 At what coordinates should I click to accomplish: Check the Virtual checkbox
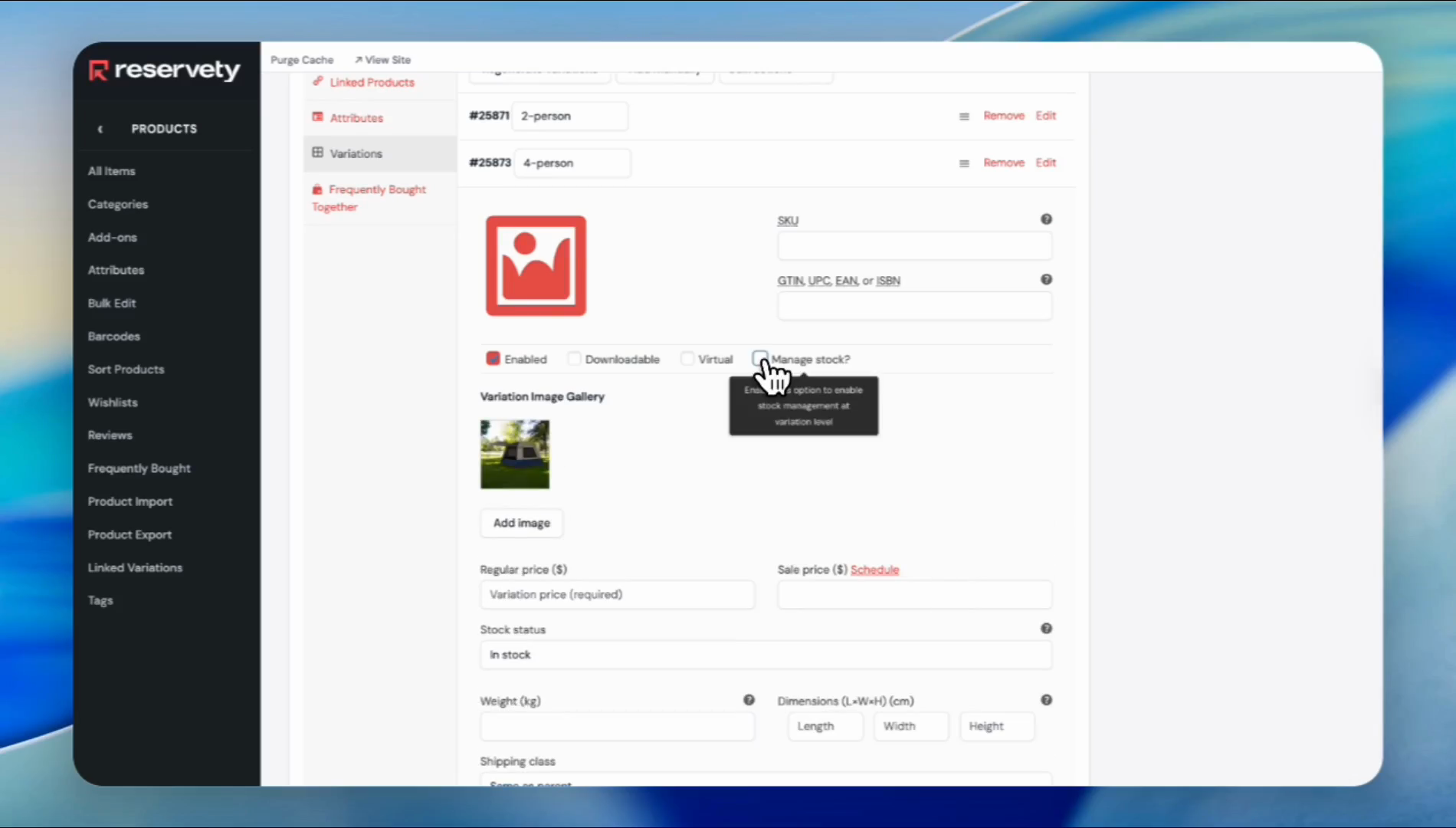tap(687, 359)
